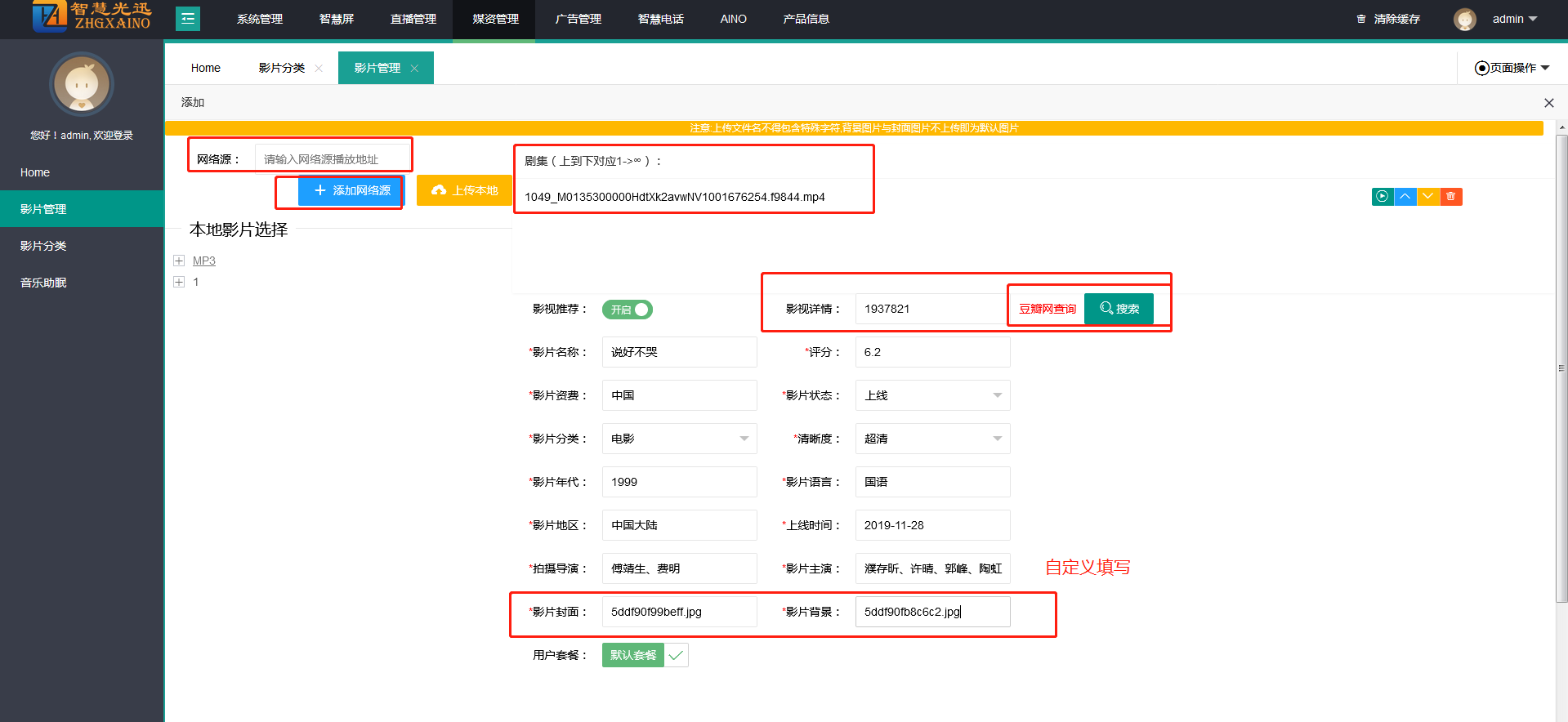The image size is (1568, 722).
Task: Close the 影片分类 tab with its X
Action: coord(319,69)
